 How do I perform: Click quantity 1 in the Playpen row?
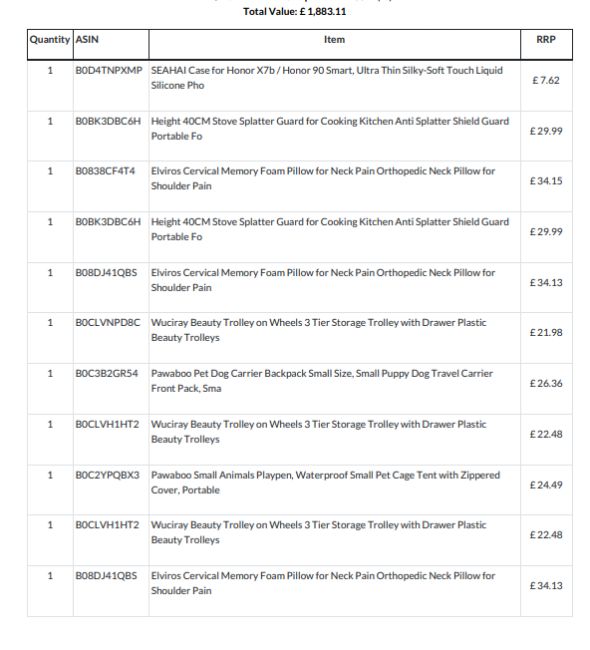pyautogui.click(x=50, y=475)
